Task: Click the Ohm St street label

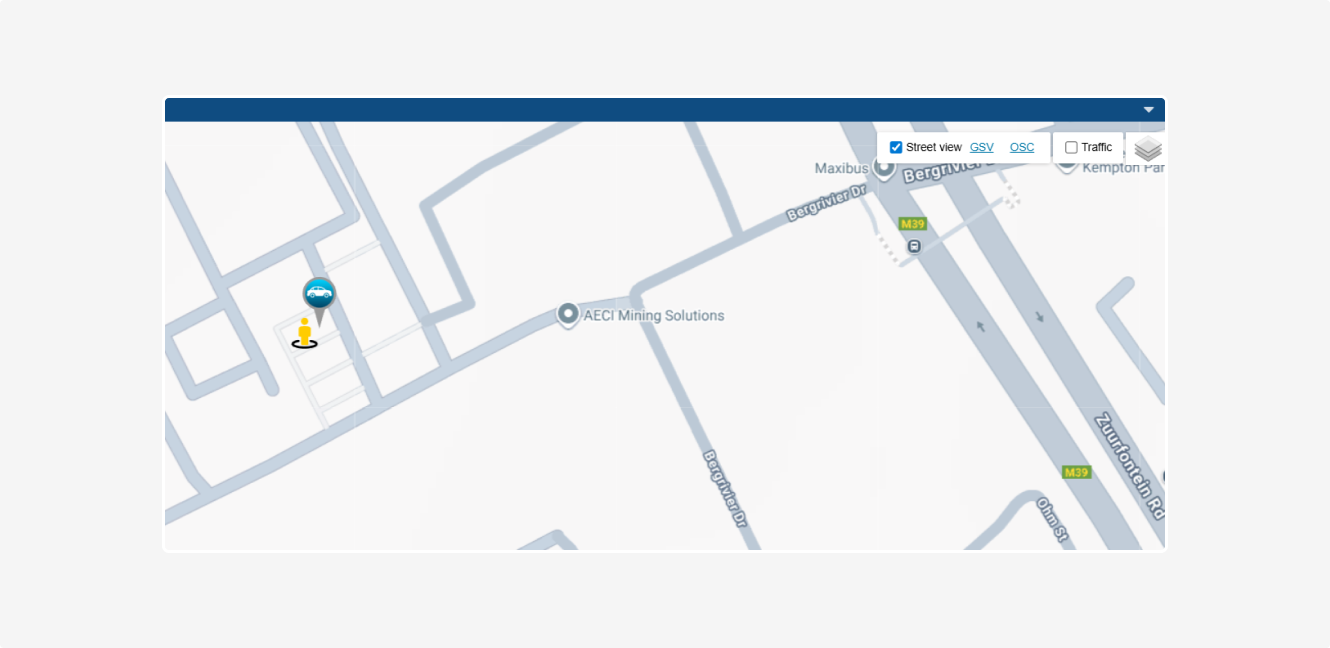Action: [x=1053, y=520]
